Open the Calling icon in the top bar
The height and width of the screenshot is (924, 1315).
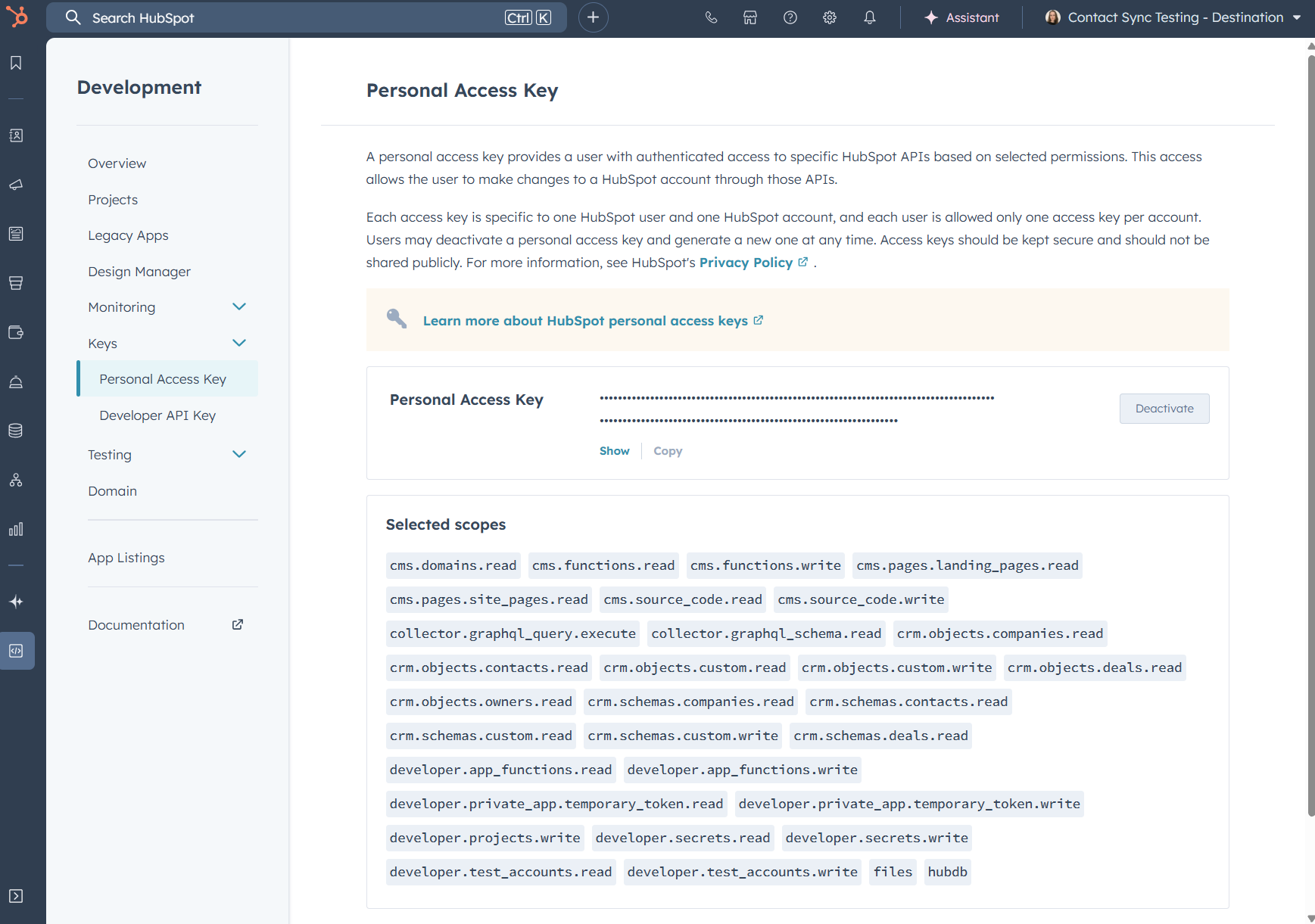pyautogui.click(x=711, y=17)
